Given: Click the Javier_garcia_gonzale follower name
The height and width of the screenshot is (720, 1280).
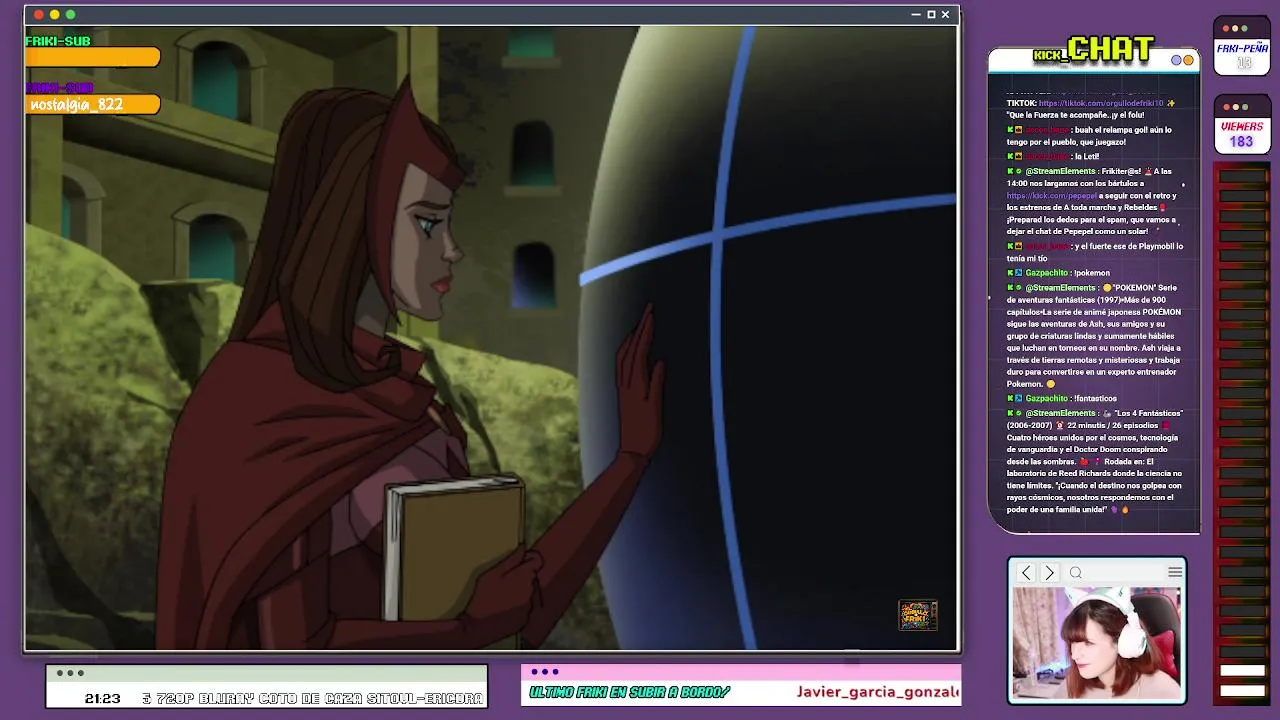Looking at the screenshot, I should click(x=878, y=692).
